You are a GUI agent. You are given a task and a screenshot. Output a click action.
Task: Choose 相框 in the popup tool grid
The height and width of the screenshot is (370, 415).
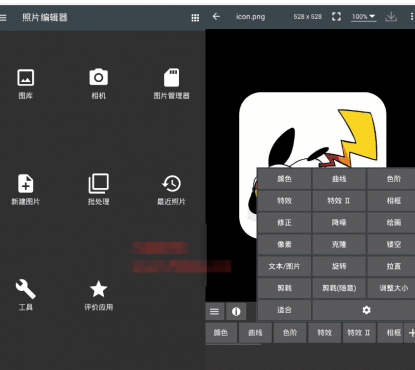coord(393,201)
